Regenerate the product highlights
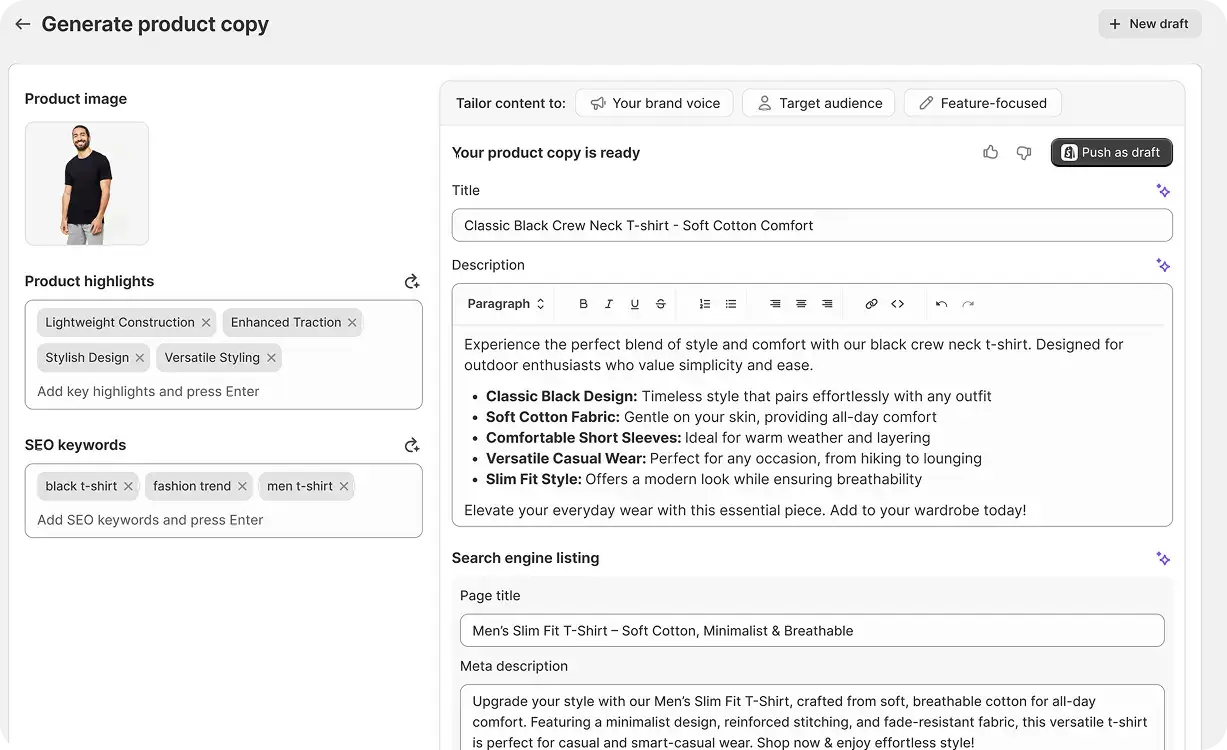This screenshot has width=1227, height=750. click(x=411, y=281)
